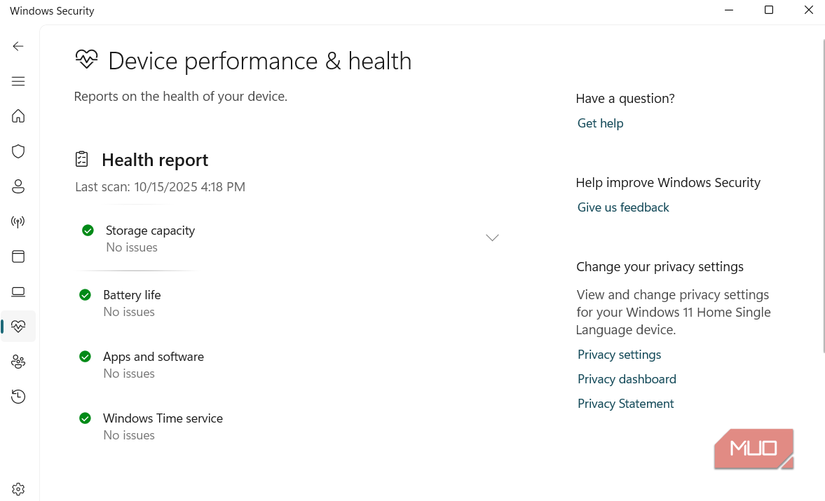Open Account protection person icon

coord(18,187)
